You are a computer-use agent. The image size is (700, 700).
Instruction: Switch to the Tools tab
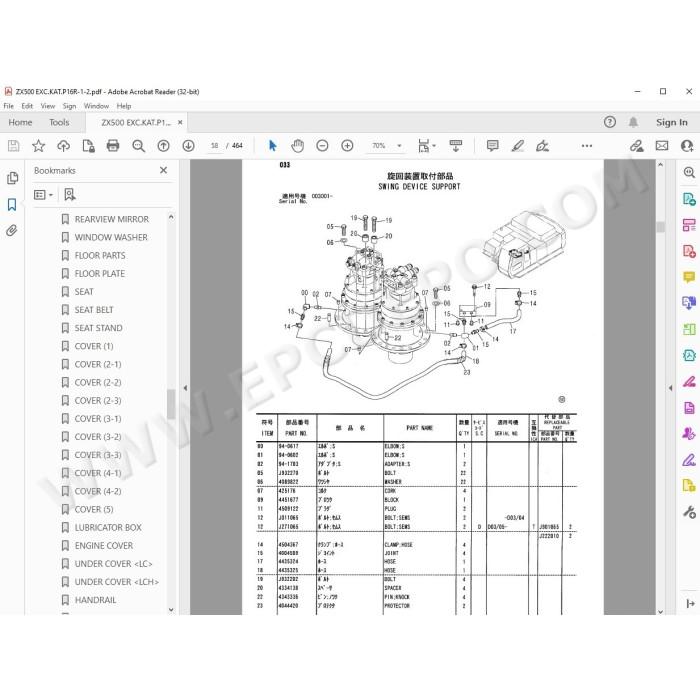59,122
